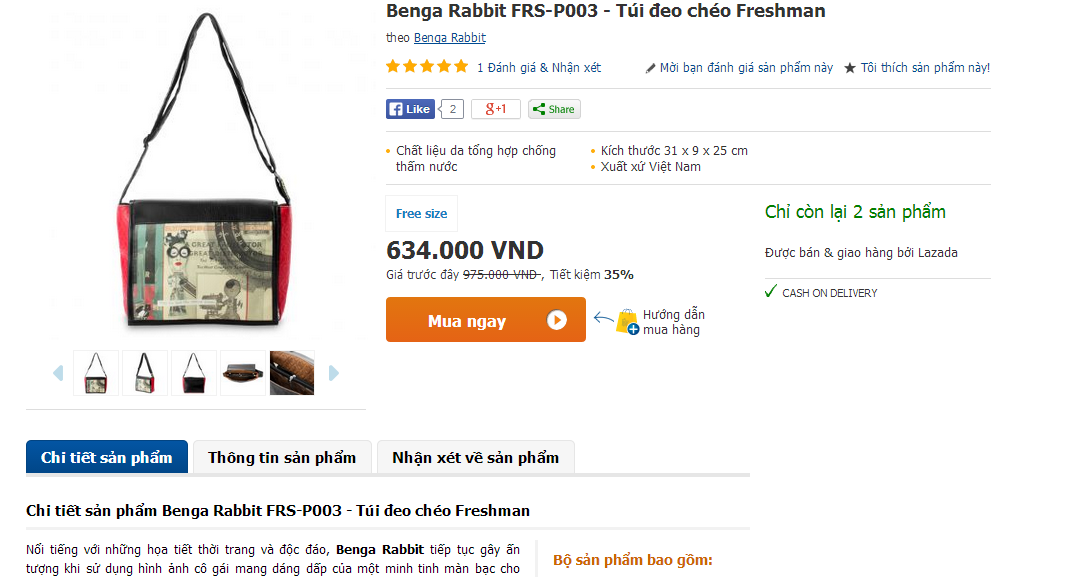
Task: Click the previous thumbnails left arrow
Action: tap(58, 373)
